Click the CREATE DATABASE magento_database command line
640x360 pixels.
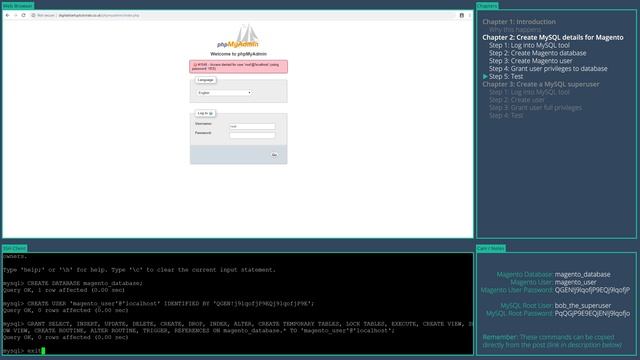[73, 283]
